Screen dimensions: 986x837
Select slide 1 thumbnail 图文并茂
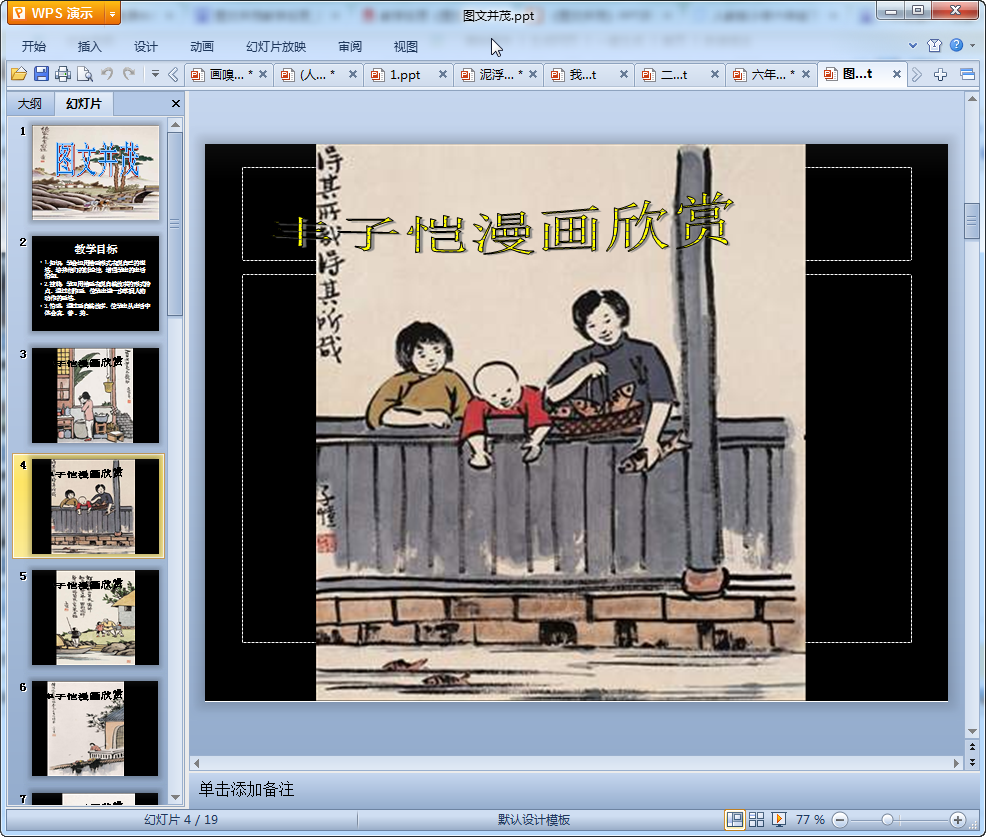pos(96,172)
